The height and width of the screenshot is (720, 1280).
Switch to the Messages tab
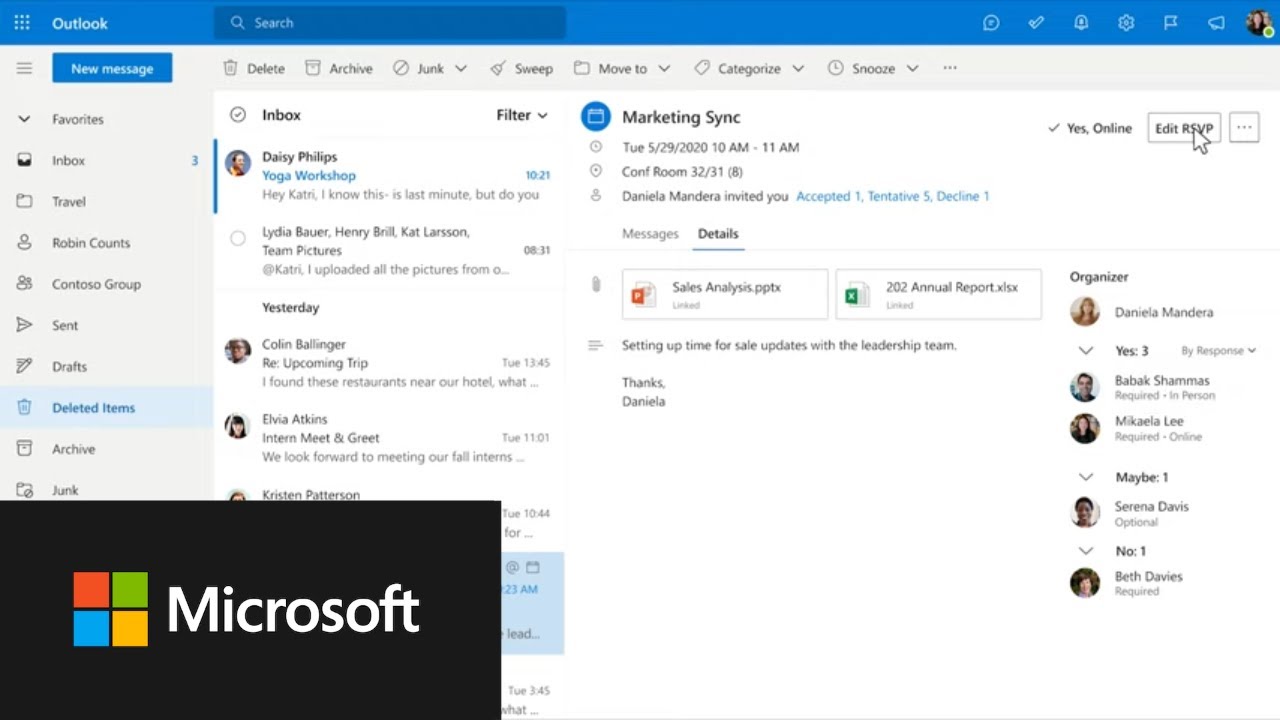pos(650,233)
